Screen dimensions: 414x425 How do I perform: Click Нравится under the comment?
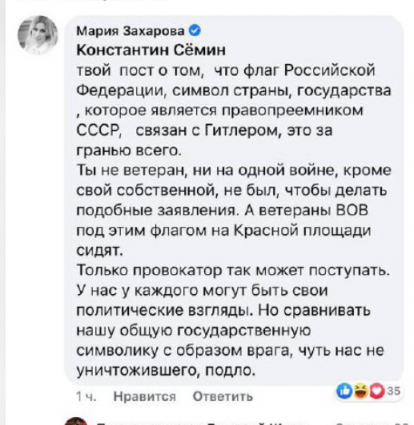pos(144,397)
